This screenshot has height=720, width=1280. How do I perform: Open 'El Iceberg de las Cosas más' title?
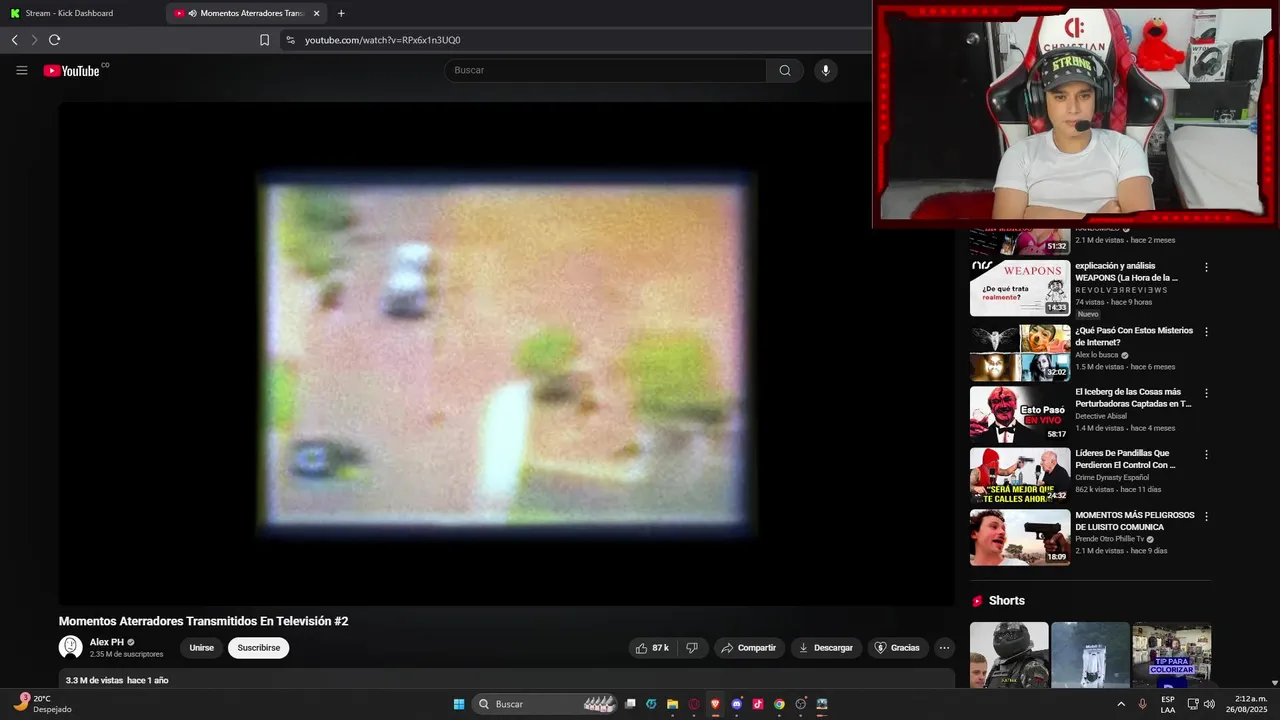pos(1133,398)
